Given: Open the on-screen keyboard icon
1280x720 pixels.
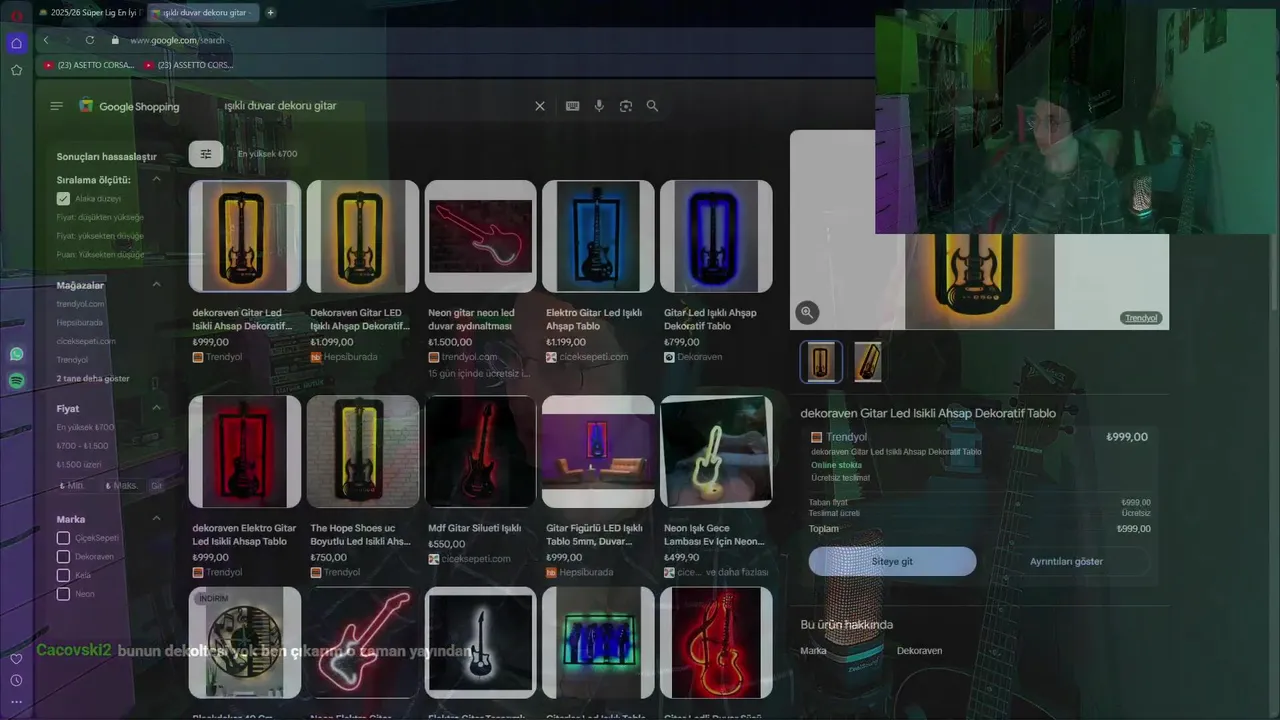Looking at the screenshot, I should click(x=572, y=106).
